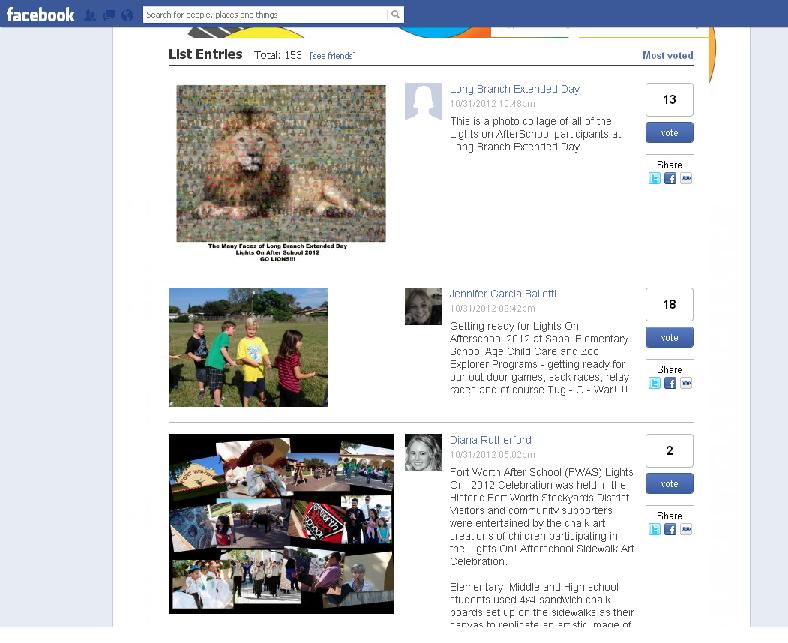Vote for Diana Rutherford's entry
788x643 pixels.
point(669,484)
